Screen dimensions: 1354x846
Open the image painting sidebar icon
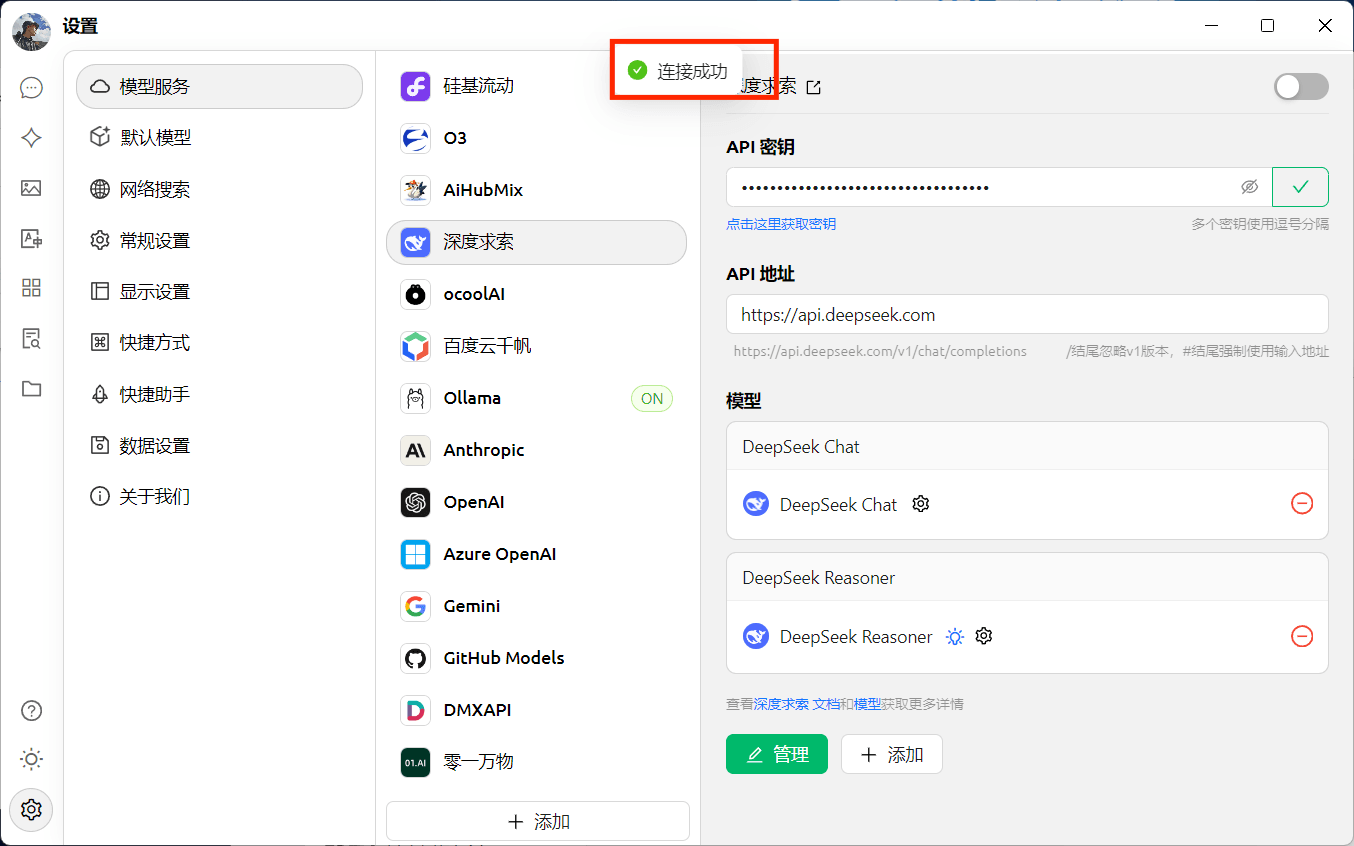coord(31,188)
